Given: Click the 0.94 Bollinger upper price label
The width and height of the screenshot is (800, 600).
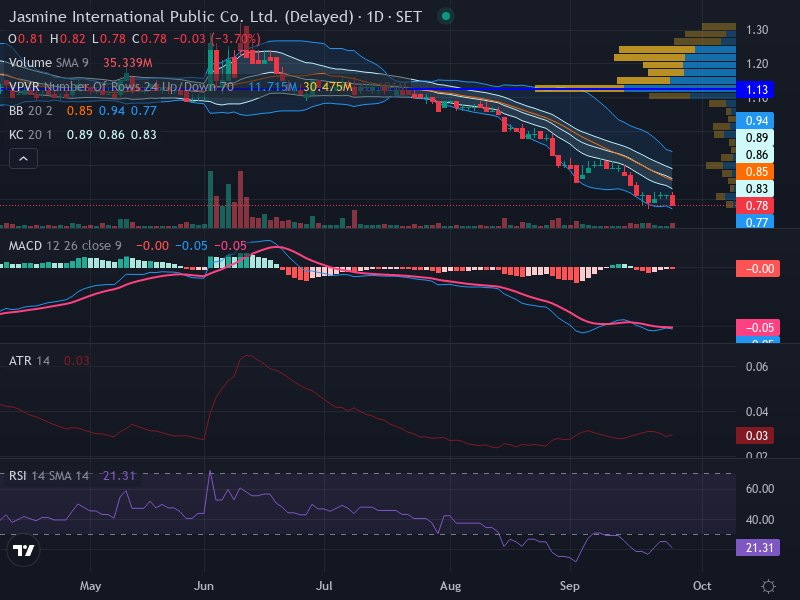Looking at the screenshot, I should pyautogui.click(x=756, y=121).
